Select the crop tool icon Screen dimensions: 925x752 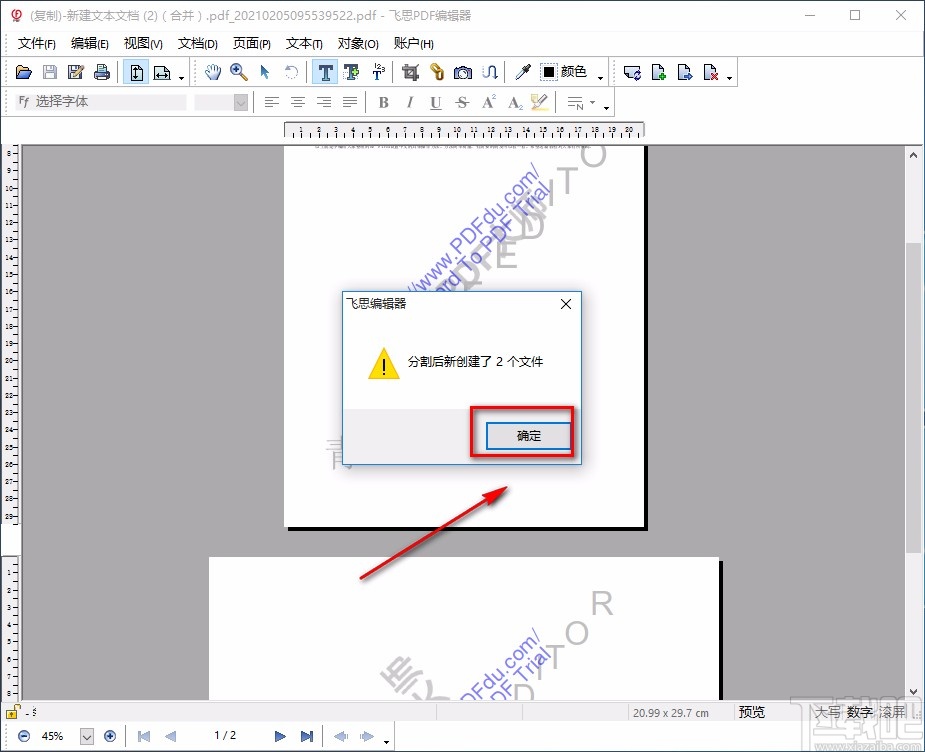pyautogui.click(x=411, y=73)
